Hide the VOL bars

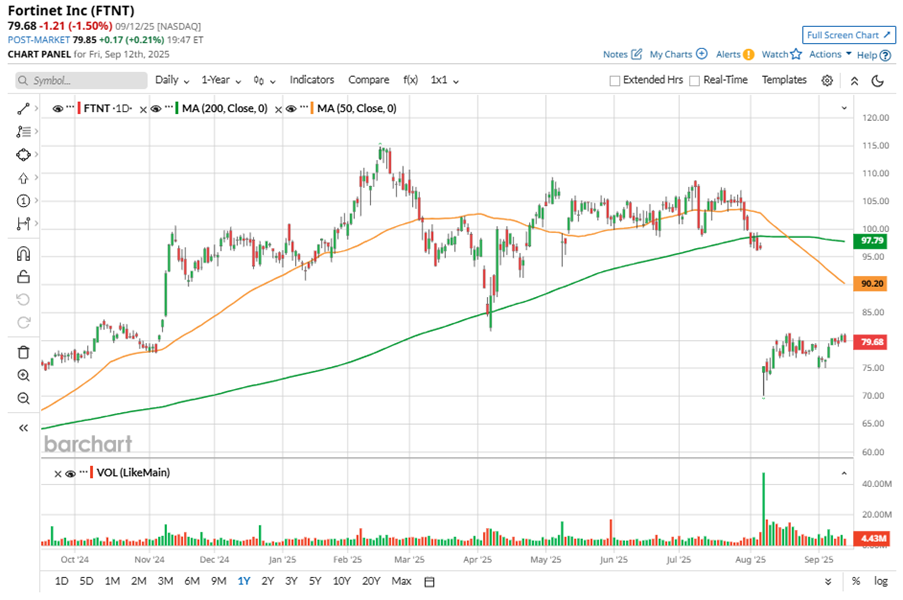[x=70, y=473]
